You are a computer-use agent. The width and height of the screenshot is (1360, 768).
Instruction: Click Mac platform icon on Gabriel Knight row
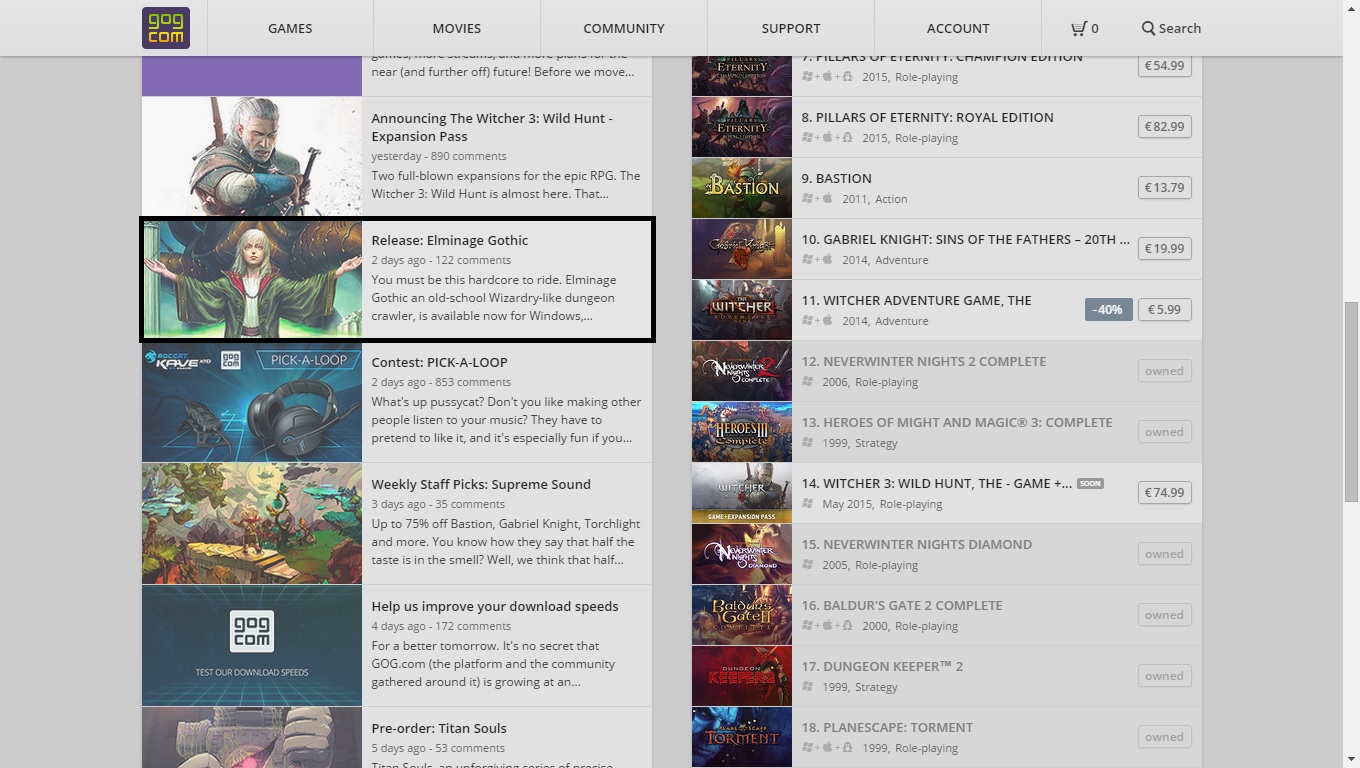tap(827, 259)
